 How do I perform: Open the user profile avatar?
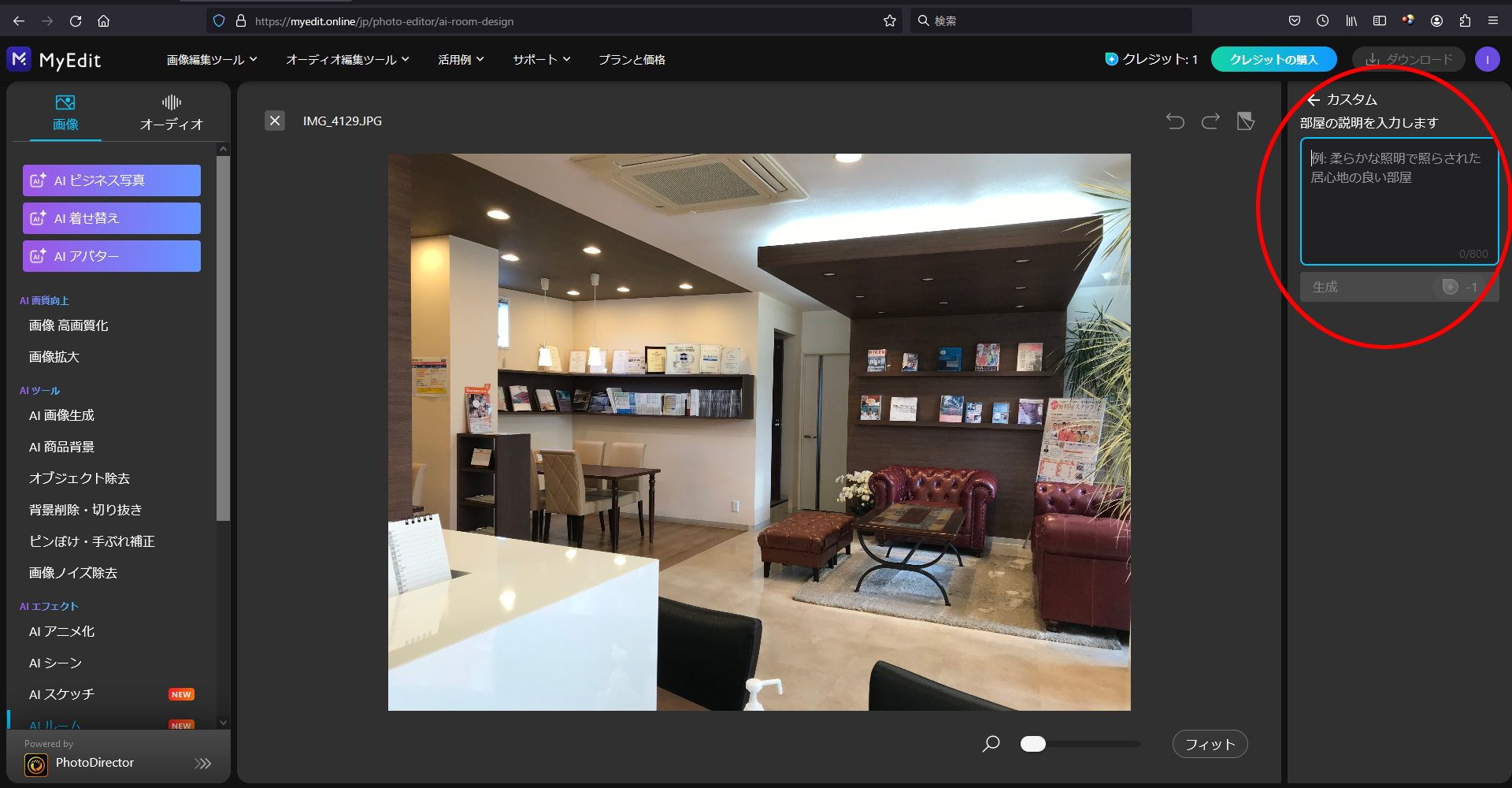1488,59
